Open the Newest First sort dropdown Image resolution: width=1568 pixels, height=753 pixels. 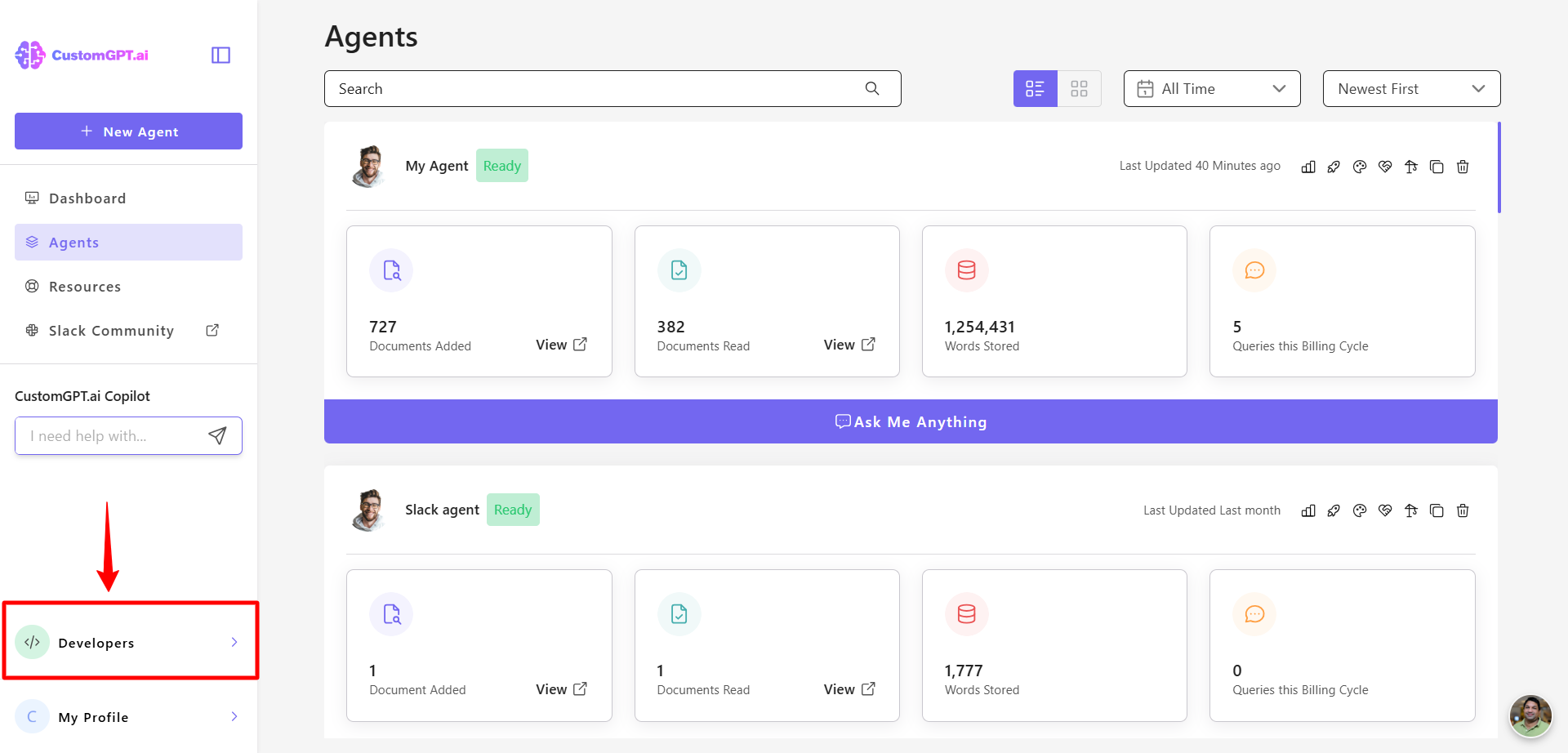pos(1411,88)
